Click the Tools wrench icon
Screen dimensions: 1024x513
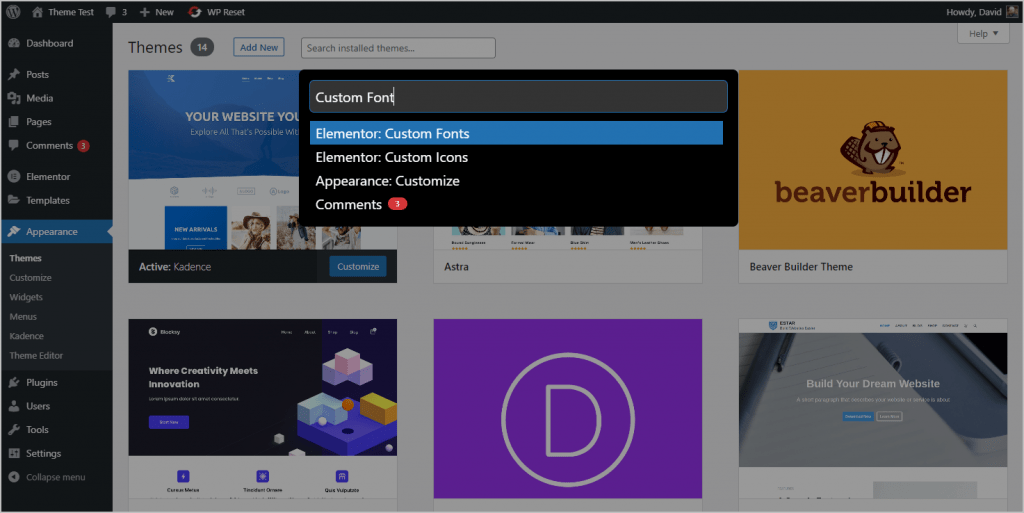14,429
